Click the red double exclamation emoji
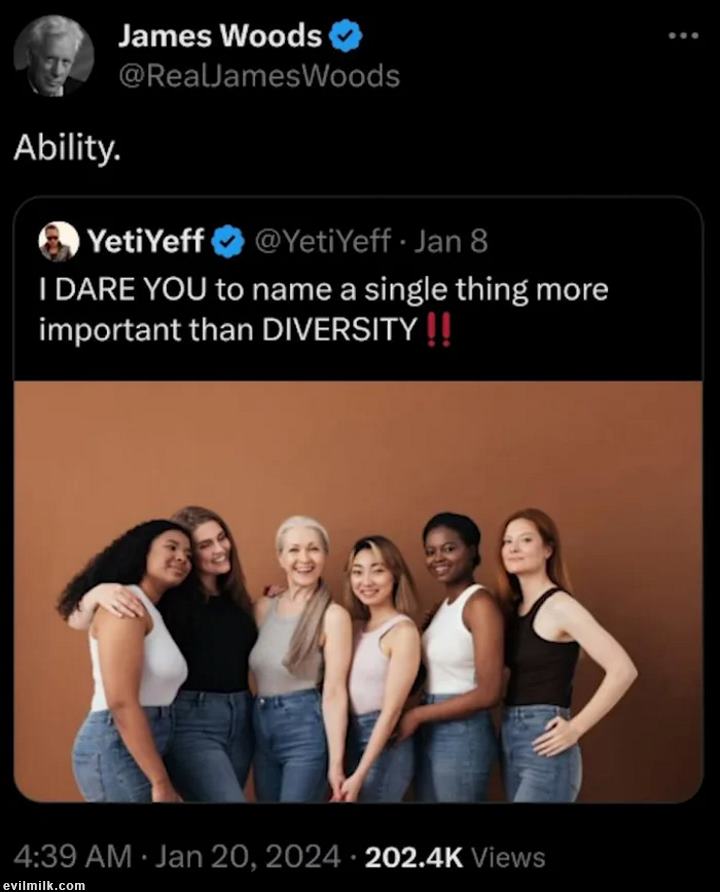This screenshot has width=720, height=892. tap(438, 331)
